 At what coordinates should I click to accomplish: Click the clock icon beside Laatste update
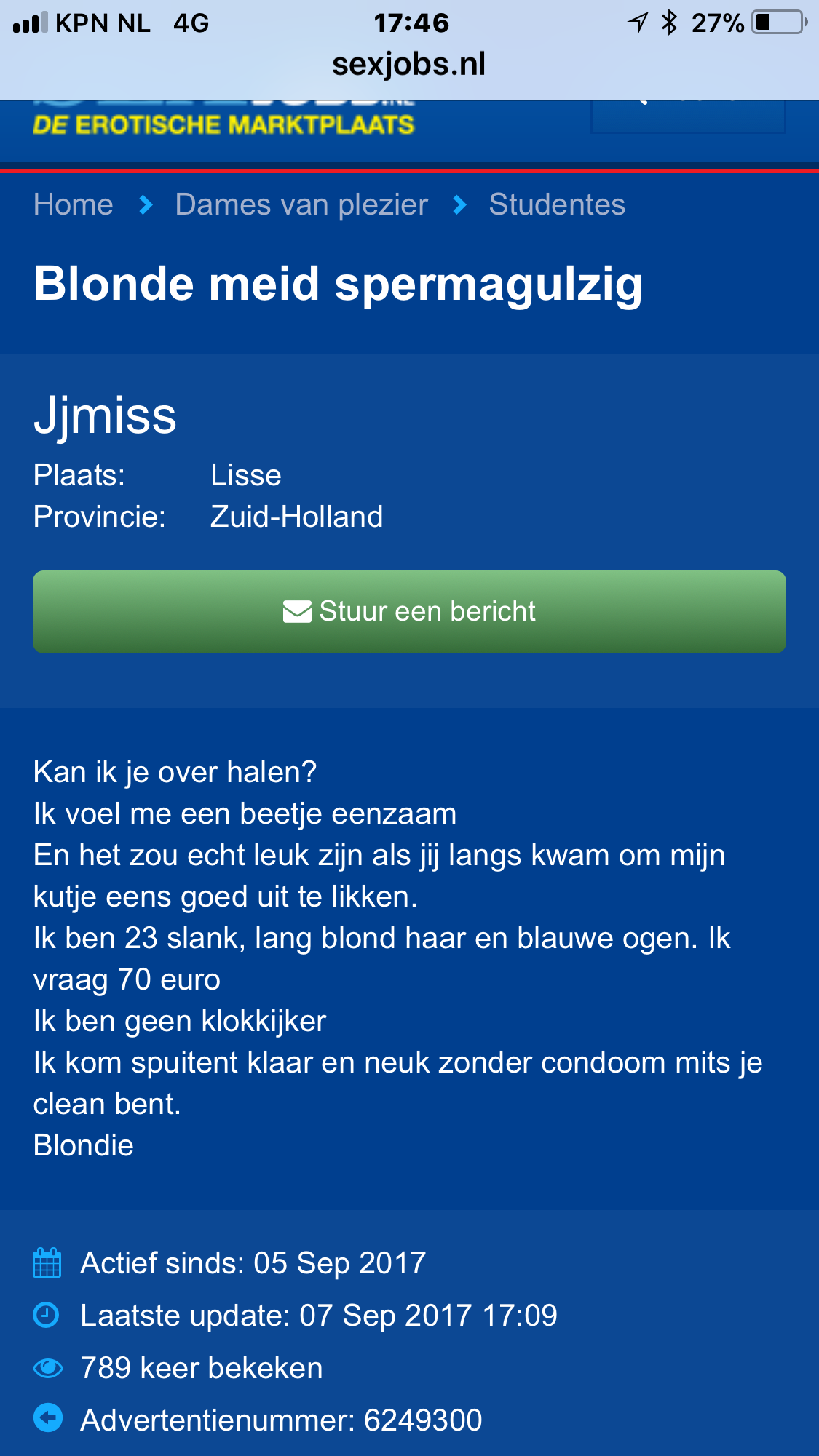point(47,1315)
